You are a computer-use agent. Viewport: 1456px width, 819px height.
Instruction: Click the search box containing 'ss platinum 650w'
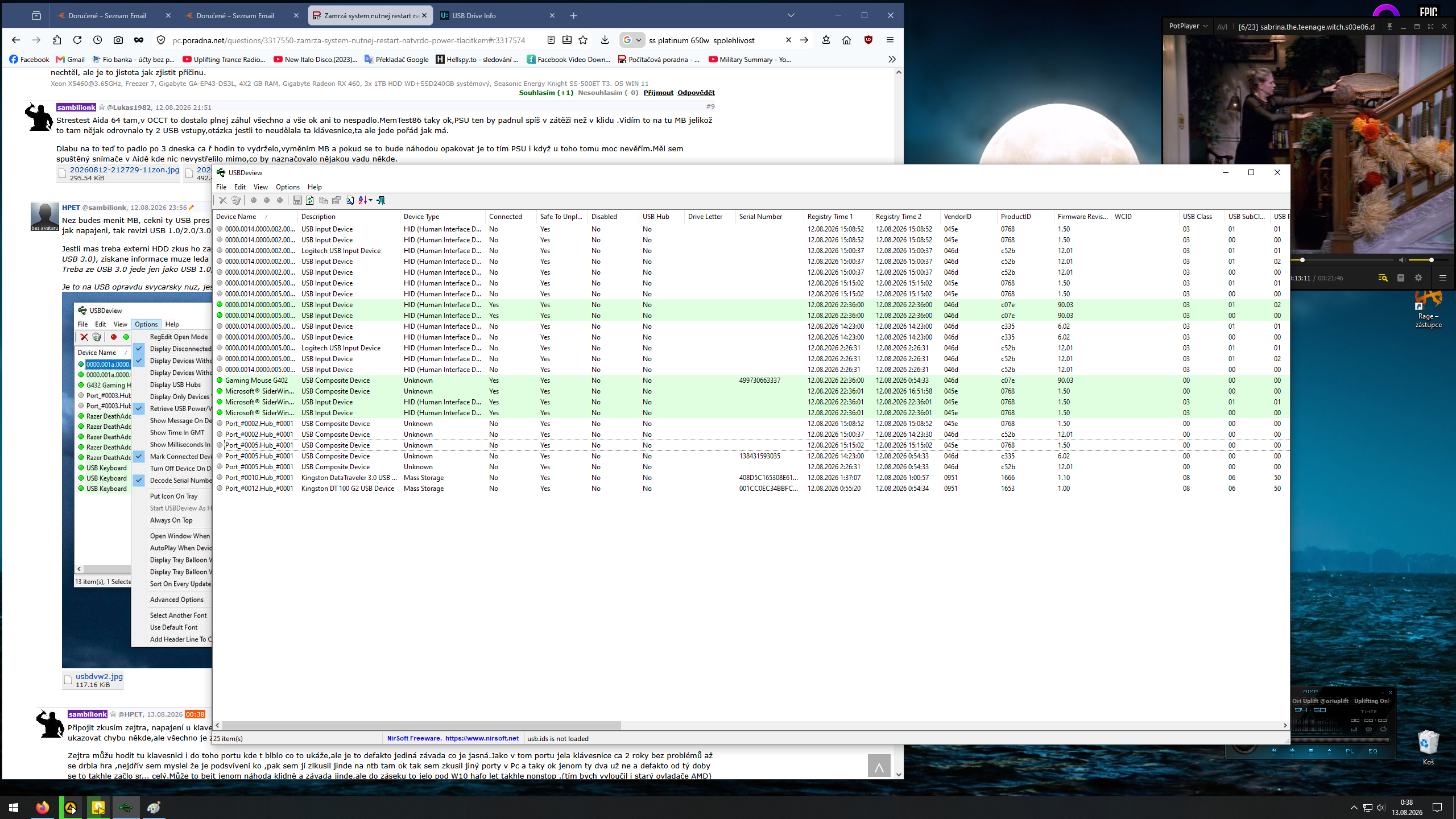click(714, 40)
